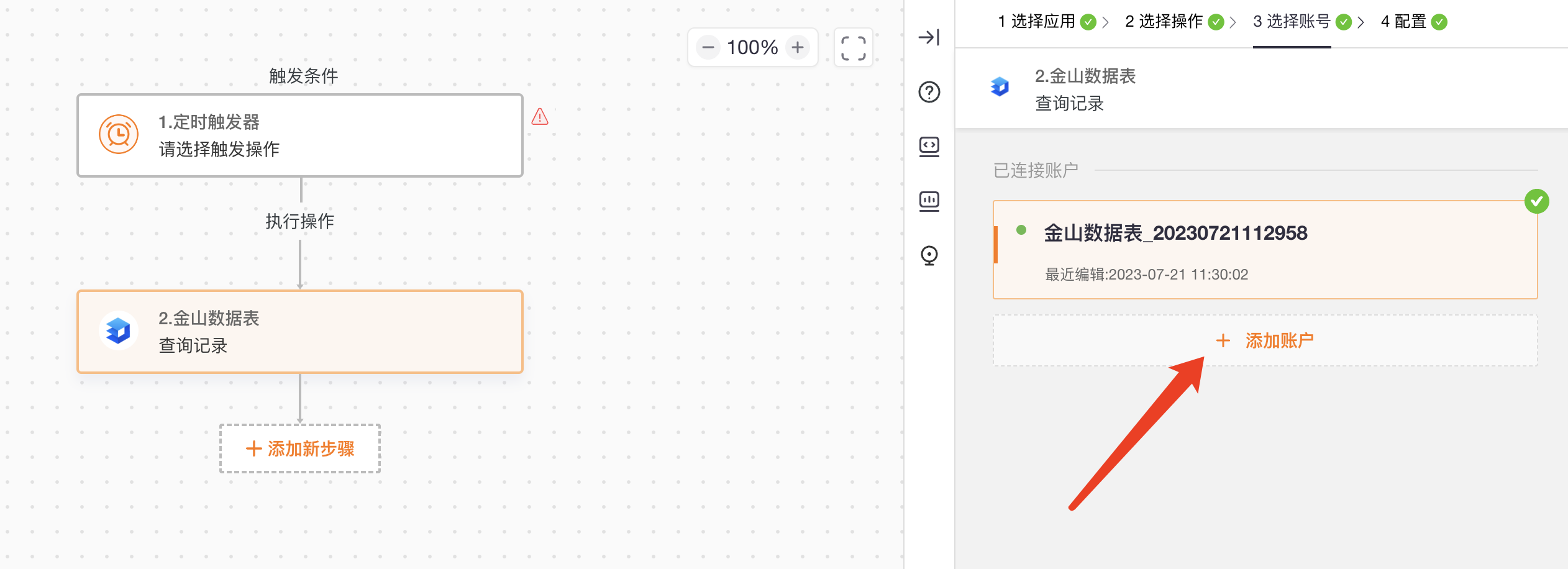Toggle fullscreen canvas view icon
The image size is (1568, 569).
point(853,48)
